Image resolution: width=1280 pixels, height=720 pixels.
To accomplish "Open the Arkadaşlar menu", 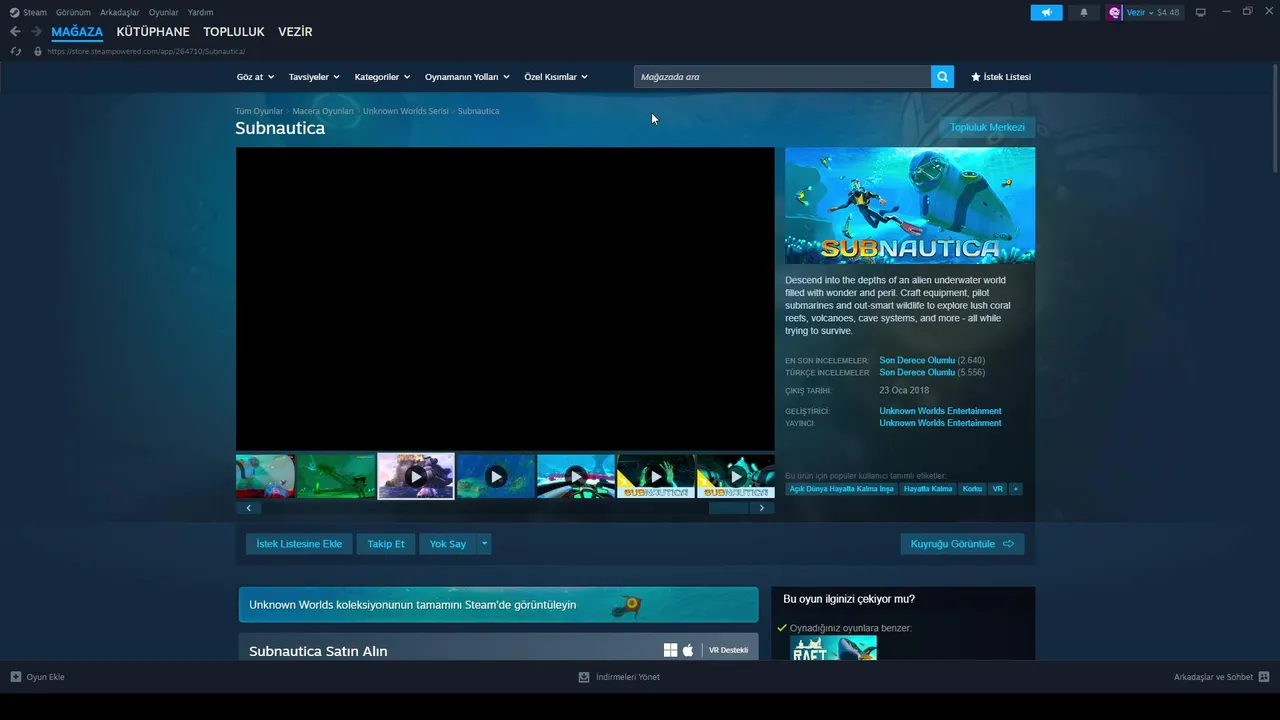I will pyautogui.click(x=120, y=13).
